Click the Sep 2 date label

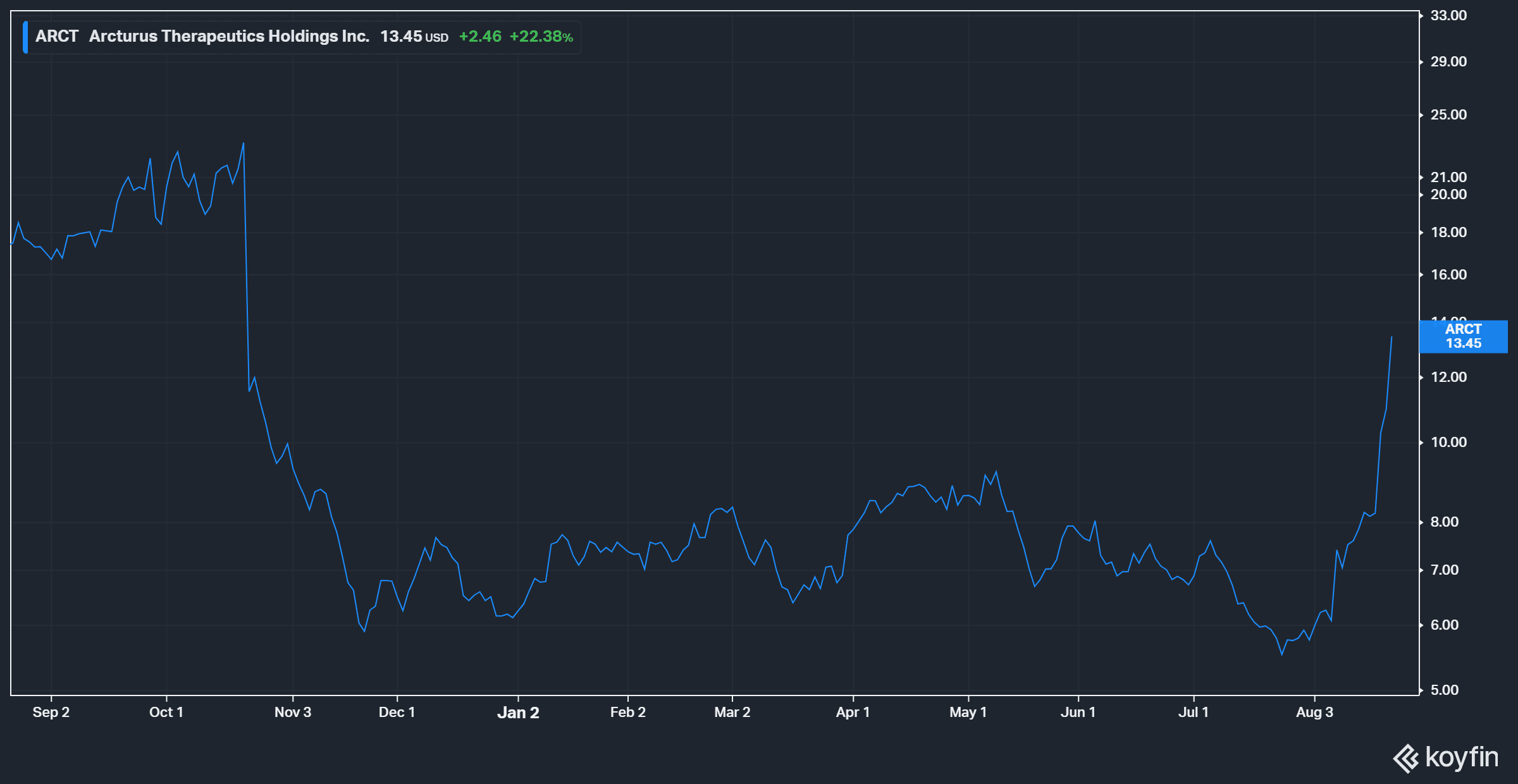click(x=51, y=713)
